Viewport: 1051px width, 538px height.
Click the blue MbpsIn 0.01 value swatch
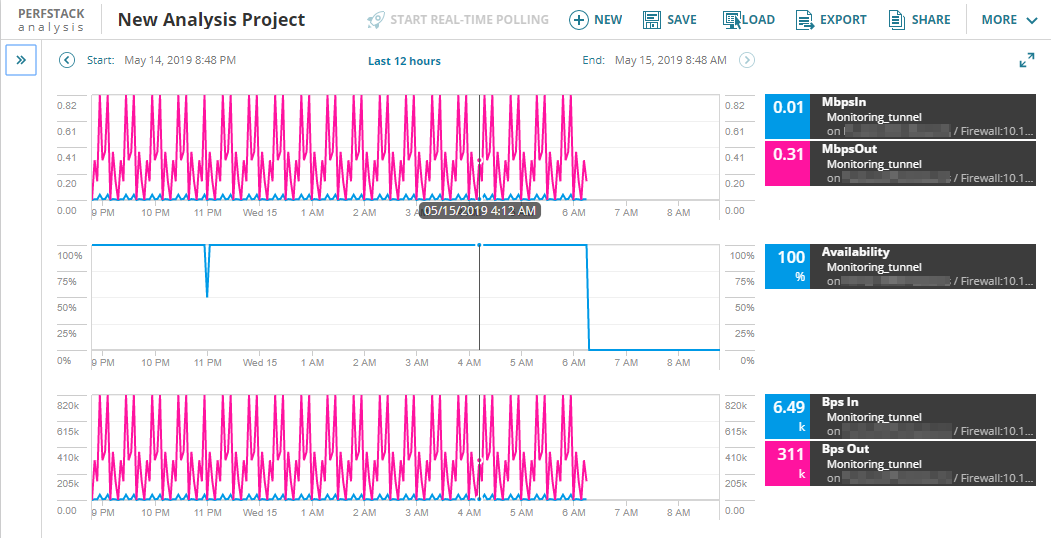pyautogui.click(x=786, y=117)
